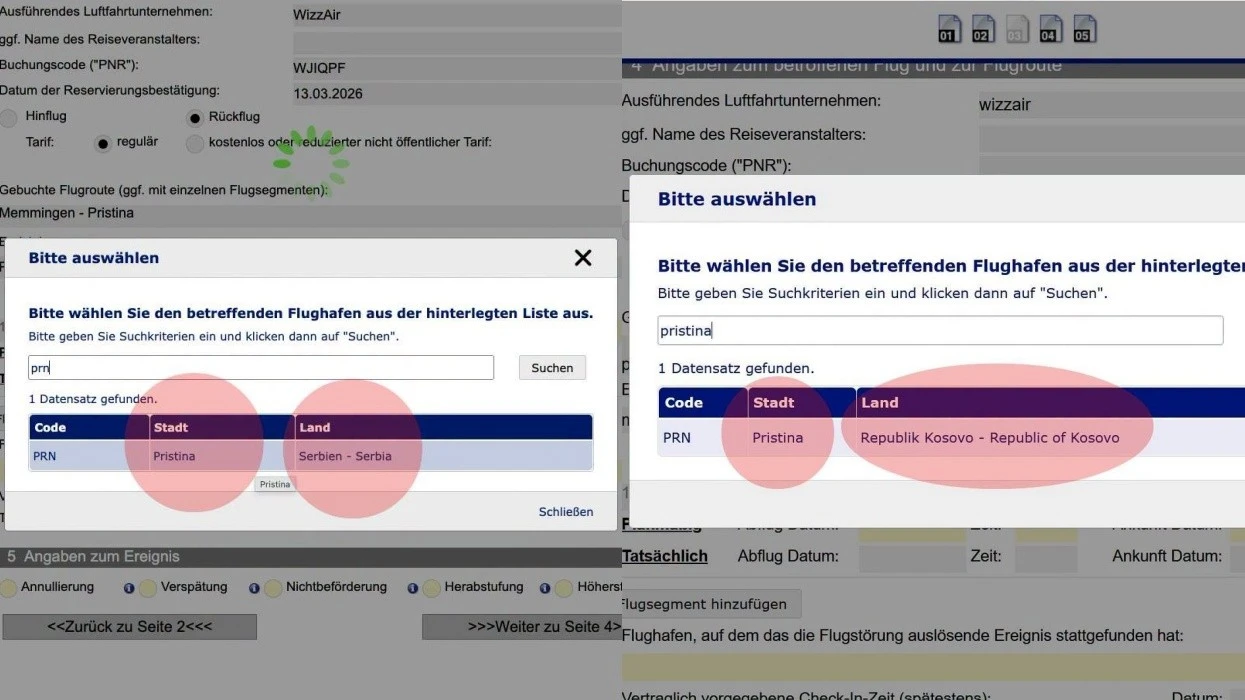Choose the regulär tariff option
The height and width of the screenshot is (700, 1245).
pyautogui.click(x=102, y=144)
